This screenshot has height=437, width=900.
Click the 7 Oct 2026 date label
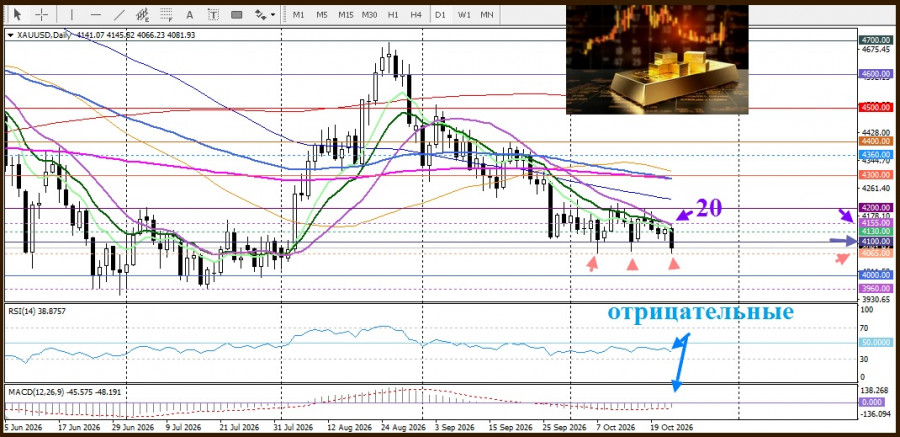(x=615, y=428)
